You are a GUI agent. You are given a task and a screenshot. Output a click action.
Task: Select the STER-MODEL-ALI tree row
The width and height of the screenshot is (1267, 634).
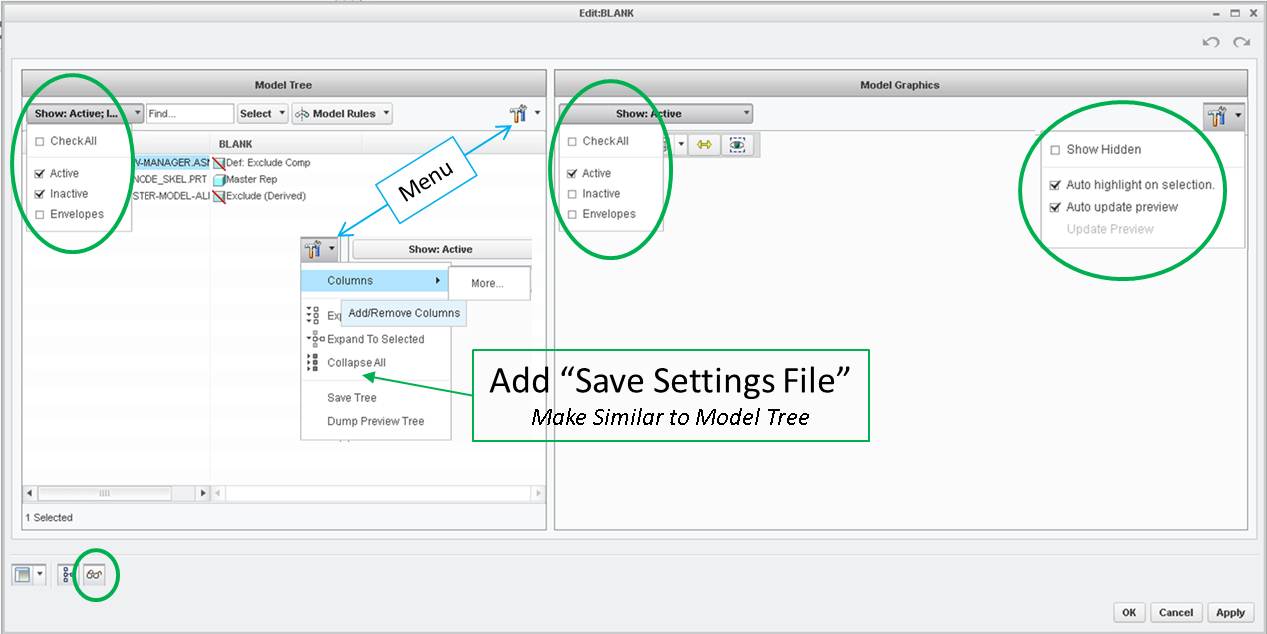[x=170, y=196]
